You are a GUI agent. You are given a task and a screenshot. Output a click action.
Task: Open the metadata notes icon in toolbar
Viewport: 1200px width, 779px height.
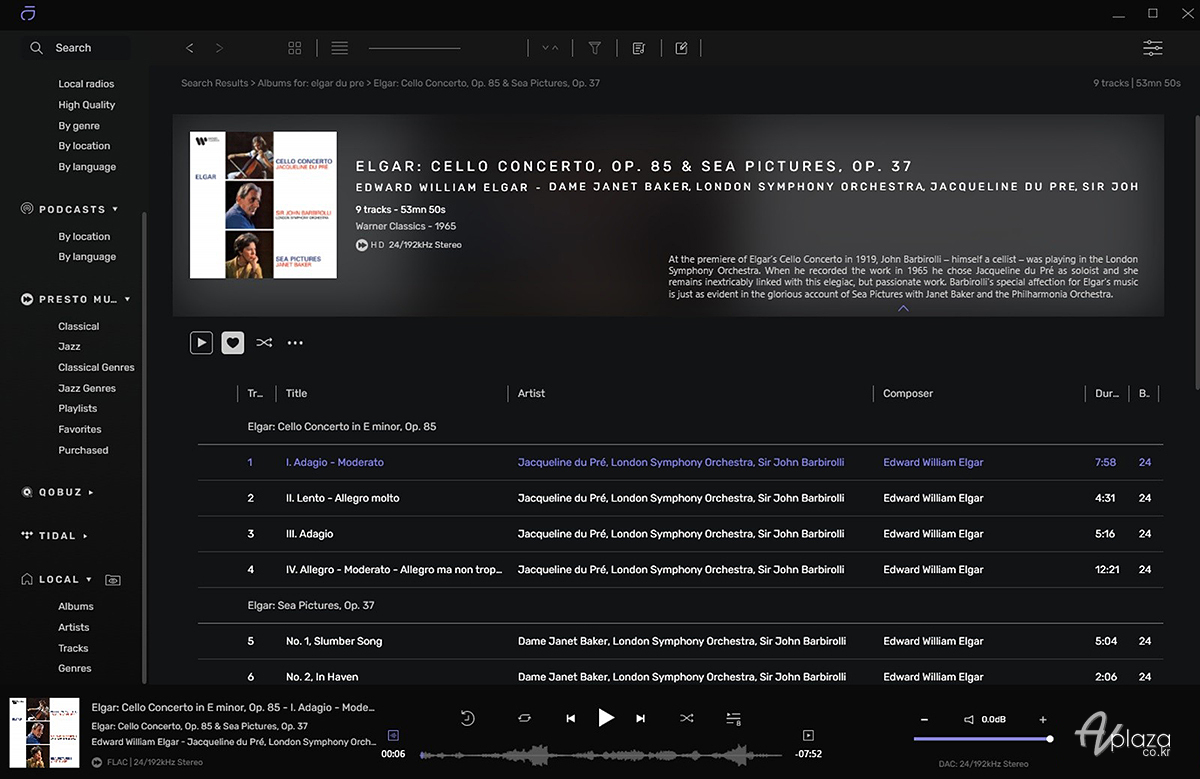tap(639, 47)
